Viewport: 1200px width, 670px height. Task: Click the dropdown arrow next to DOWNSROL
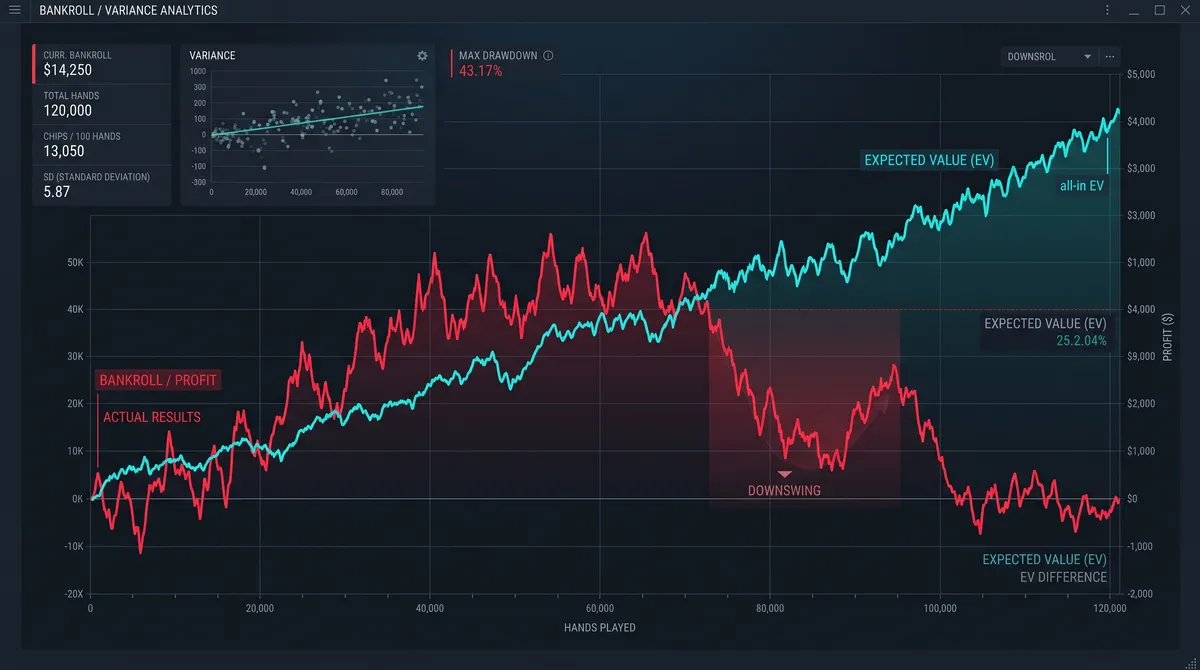pyautogui.click(x=1087, y=57)
